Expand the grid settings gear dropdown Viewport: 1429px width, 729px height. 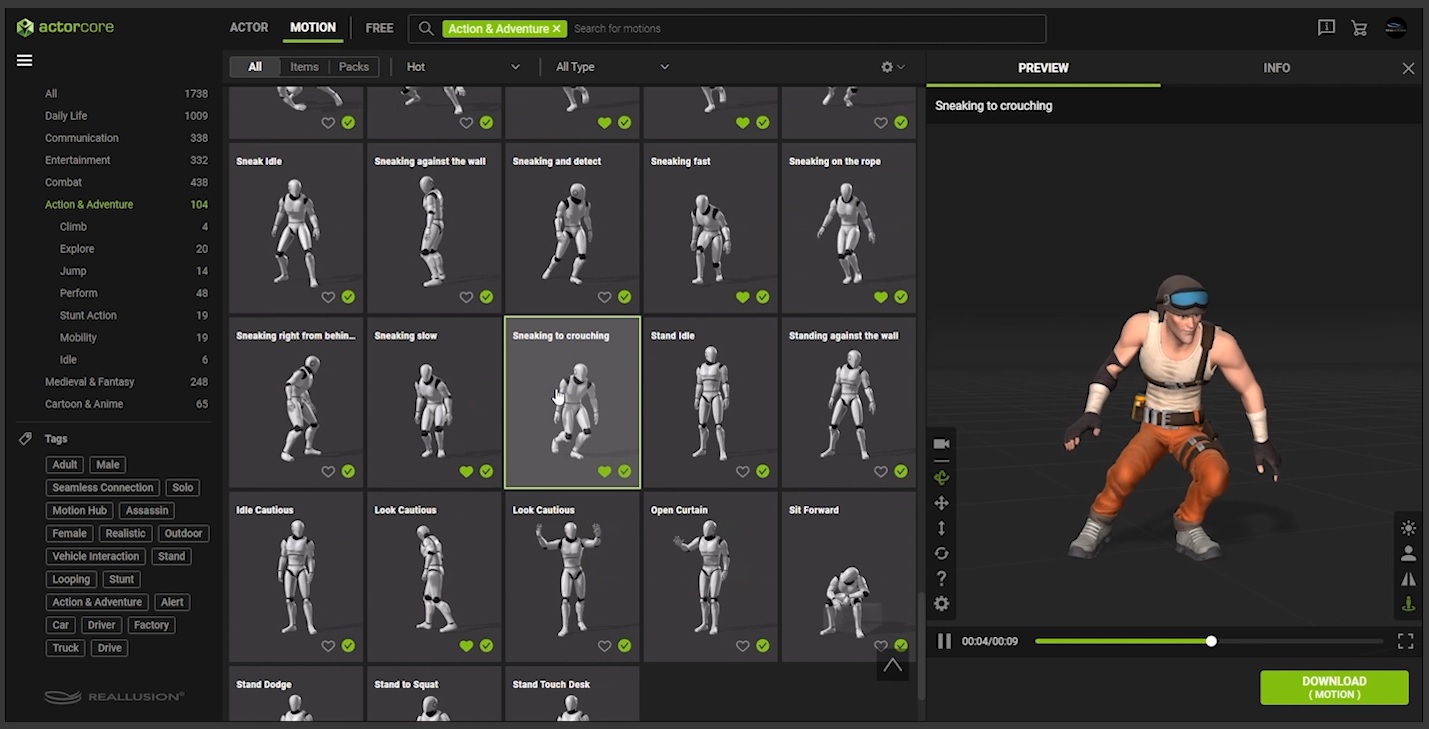pyautogui.click(x=892, y=67)
